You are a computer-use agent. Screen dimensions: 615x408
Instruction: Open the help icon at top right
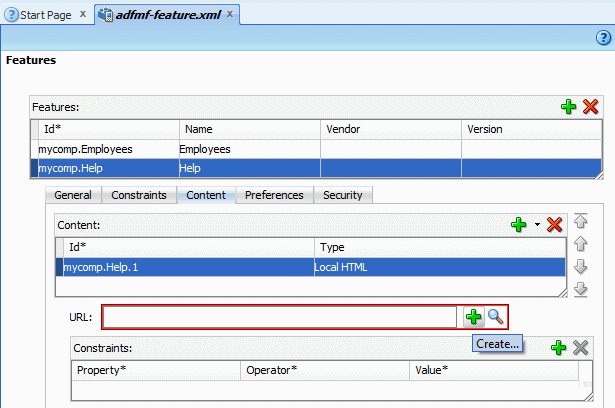pyautogui.click(x=603, y=38)
